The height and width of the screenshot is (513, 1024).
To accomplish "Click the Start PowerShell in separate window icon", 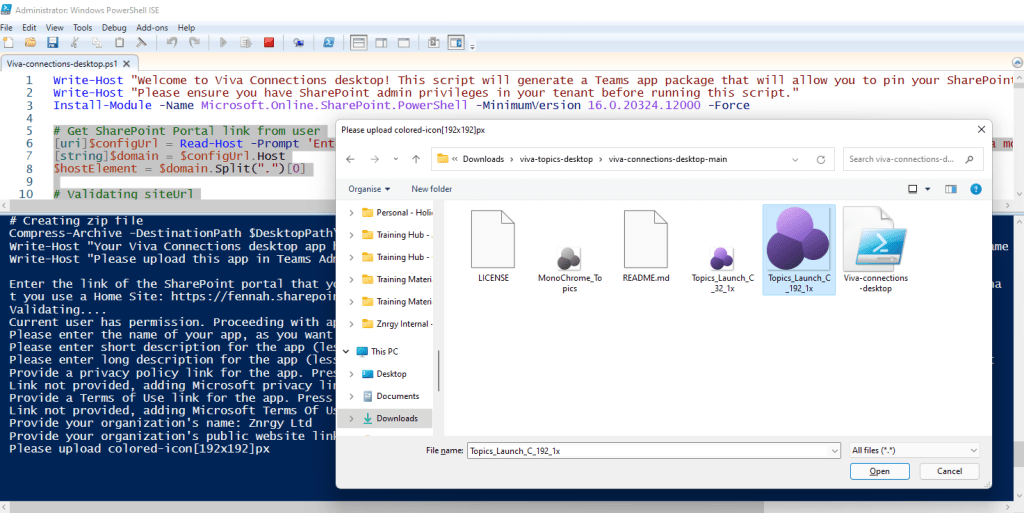I will tap(327, 43).
